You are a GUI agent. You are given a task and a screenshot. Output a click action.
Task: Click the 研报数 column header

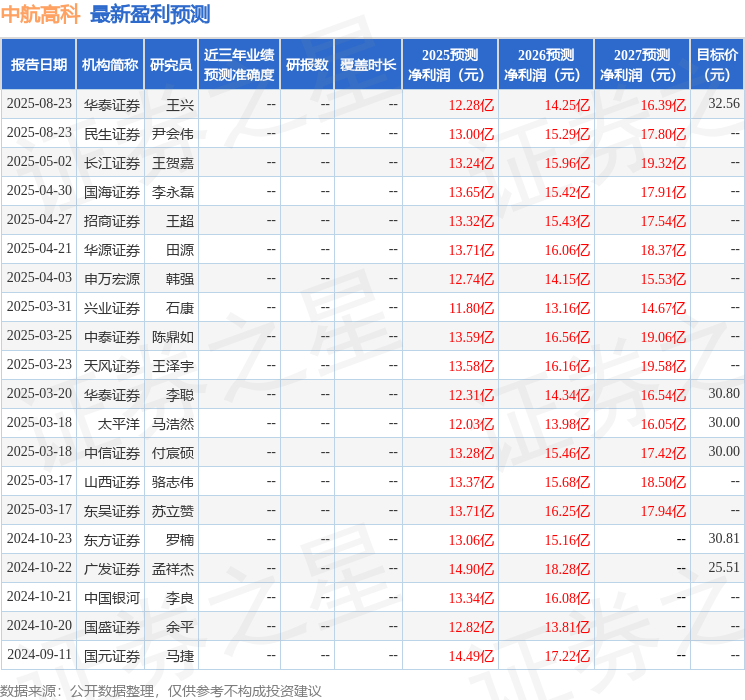tap(307, 65)
